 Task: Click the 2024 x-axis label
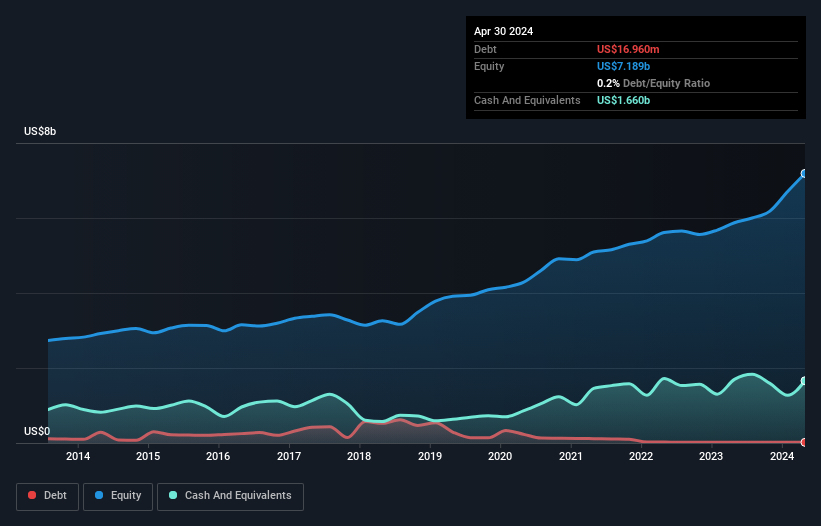tap(782, 456)
